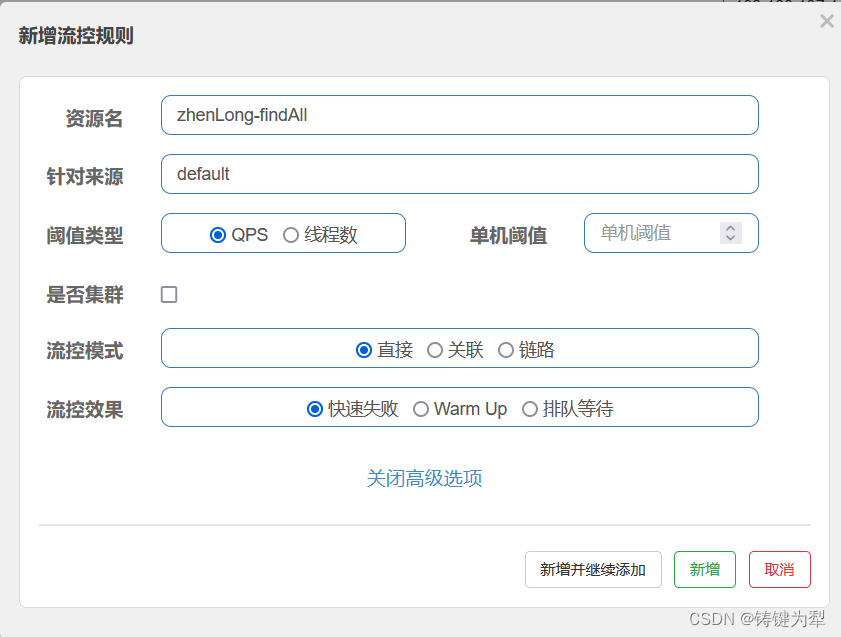Click the 针对来源 default input field

pos(459,174)
